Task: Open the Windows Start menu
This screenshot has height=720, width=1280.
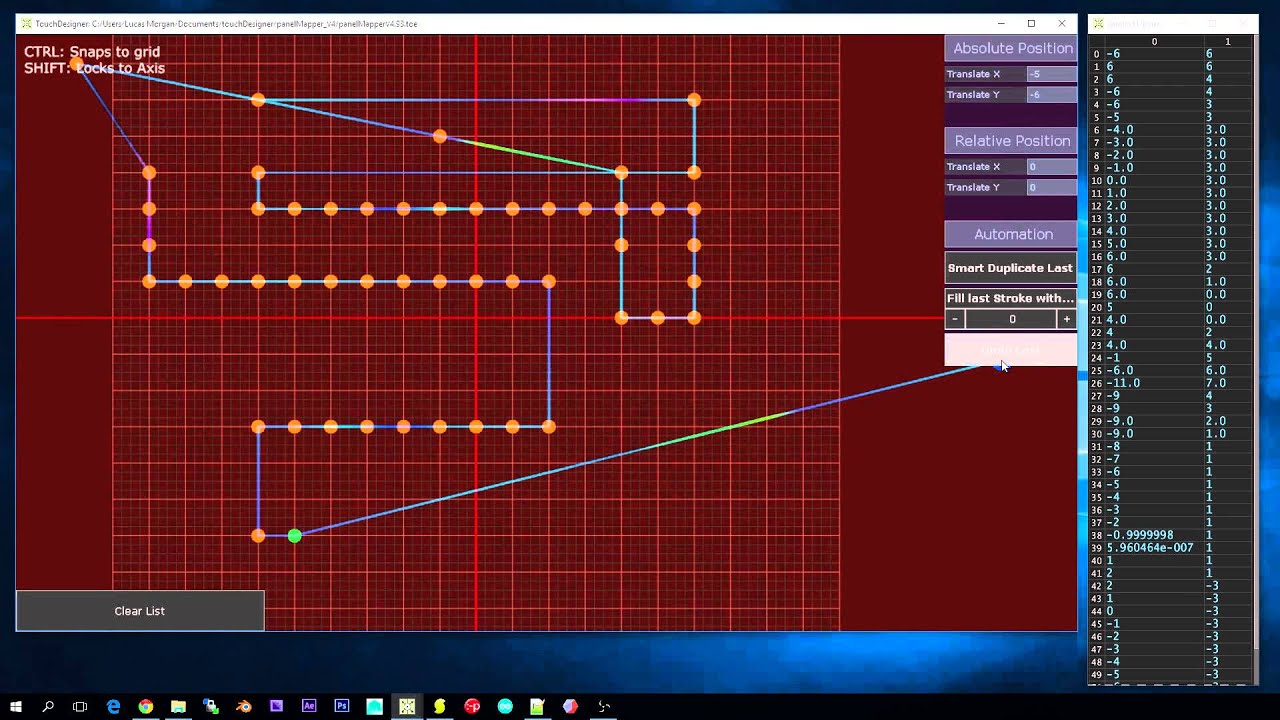Action: pos(16,706)
